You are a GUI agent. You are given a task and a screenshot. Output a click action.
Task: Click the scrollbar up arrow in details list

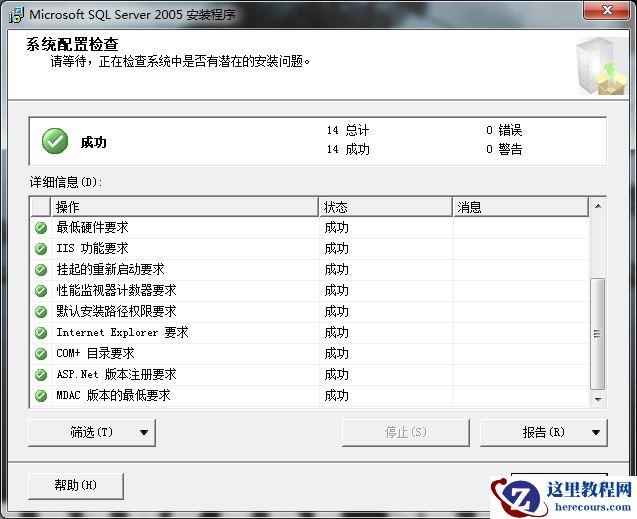click(598, 206)
